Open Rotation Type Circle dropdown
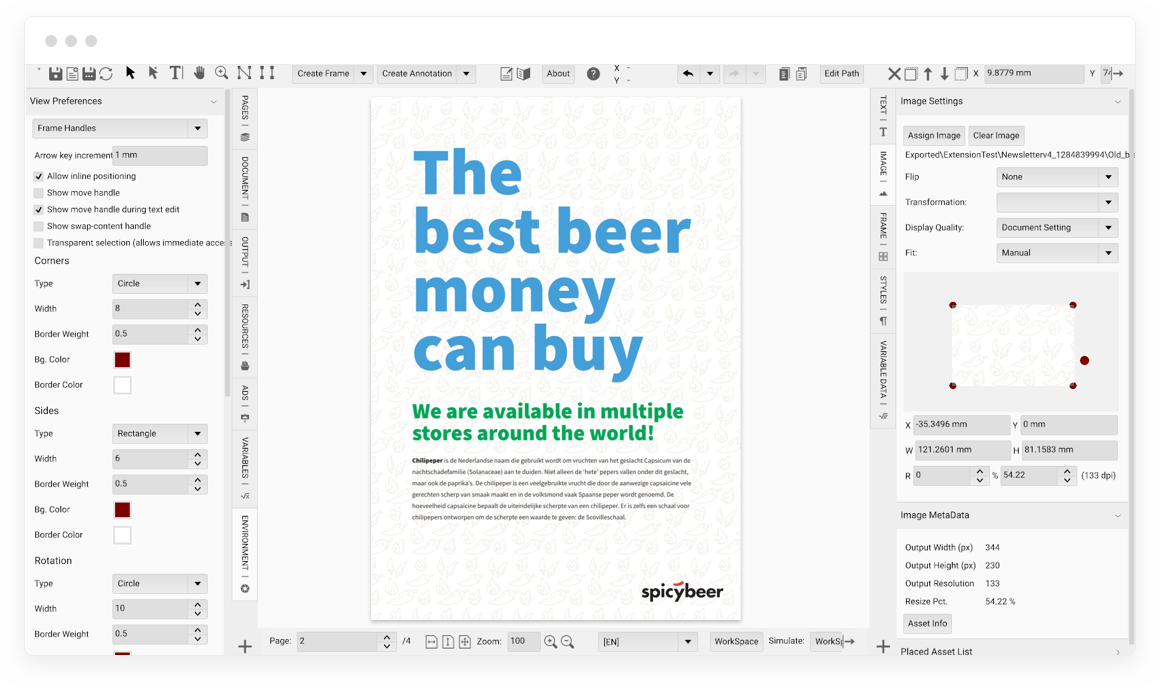Viewport: 1160px width, 688px height. tap(160, 584)
